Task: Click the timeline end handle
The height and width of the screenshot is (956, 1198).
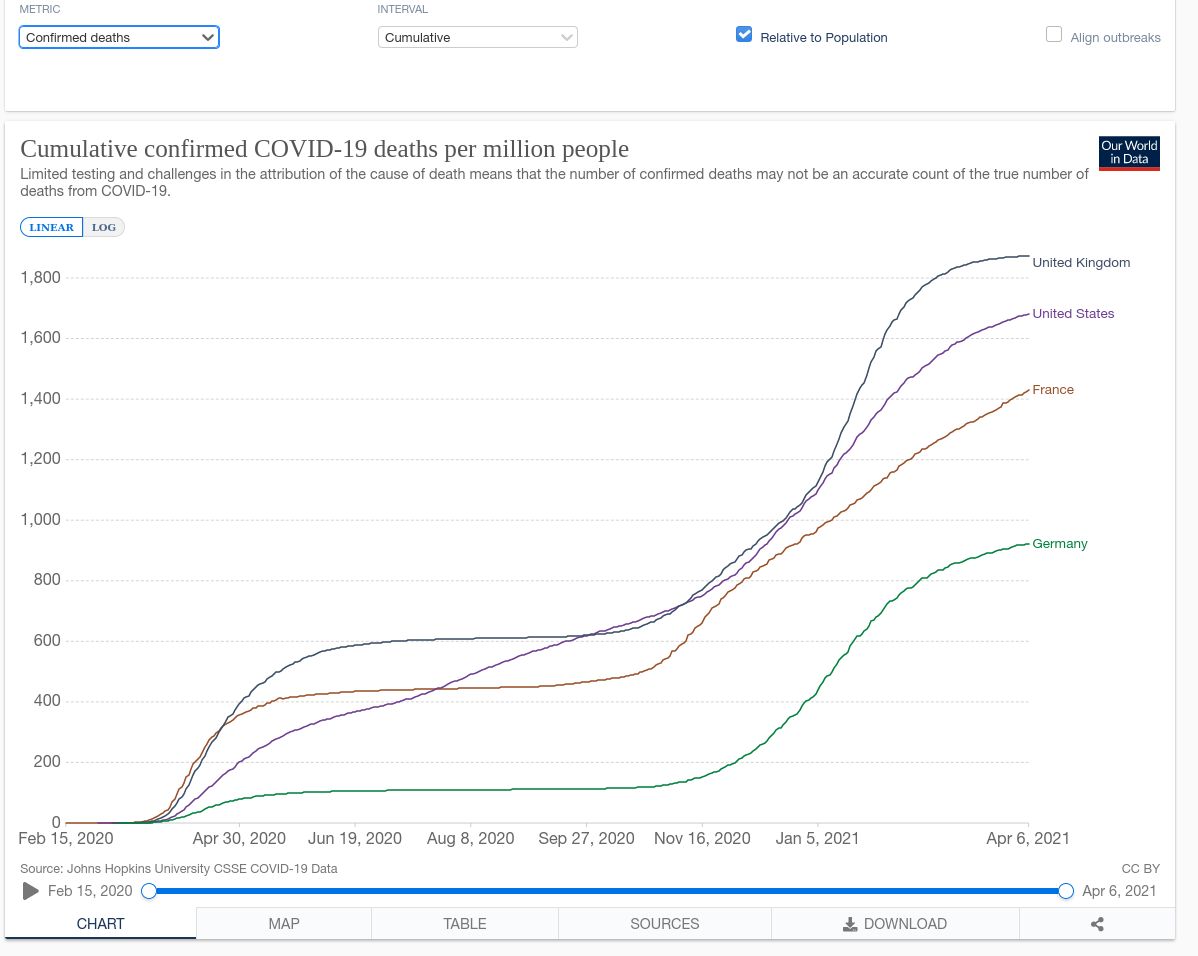Action: pos(1066,891)
